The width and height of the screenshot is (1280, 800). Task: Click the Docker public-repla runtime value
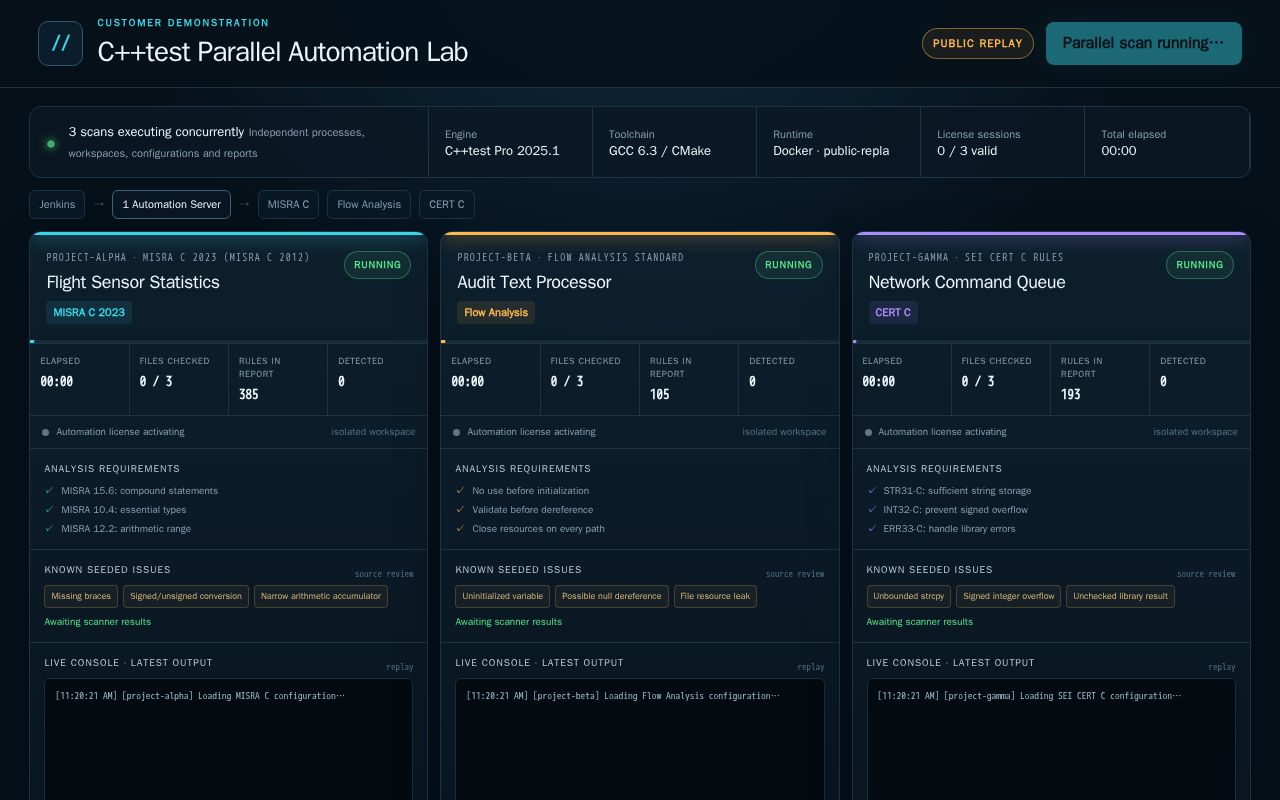pos(831,151)
